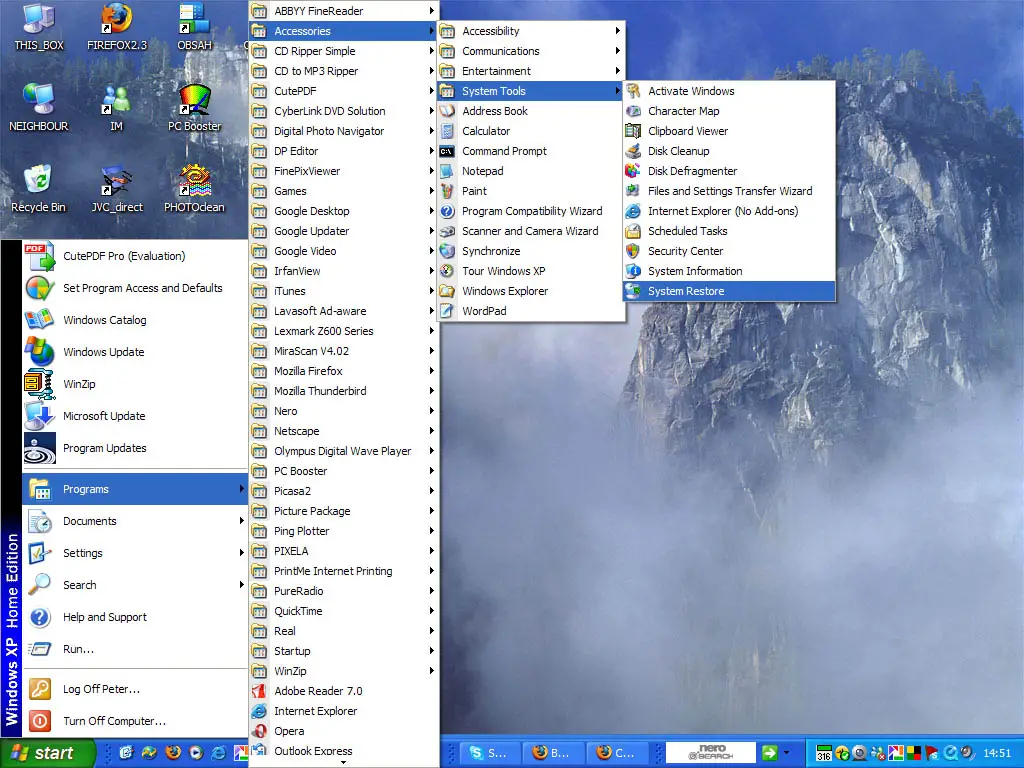Open Internet Explorer from Programs list
This screenshot has width=1024, height=768.
click(x=344, y=711)
